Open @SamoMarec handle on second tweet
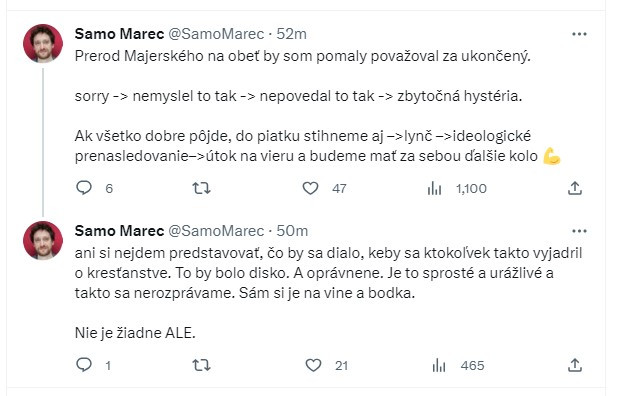This screenshot has height=396, width=617. [x=216, y=231]
